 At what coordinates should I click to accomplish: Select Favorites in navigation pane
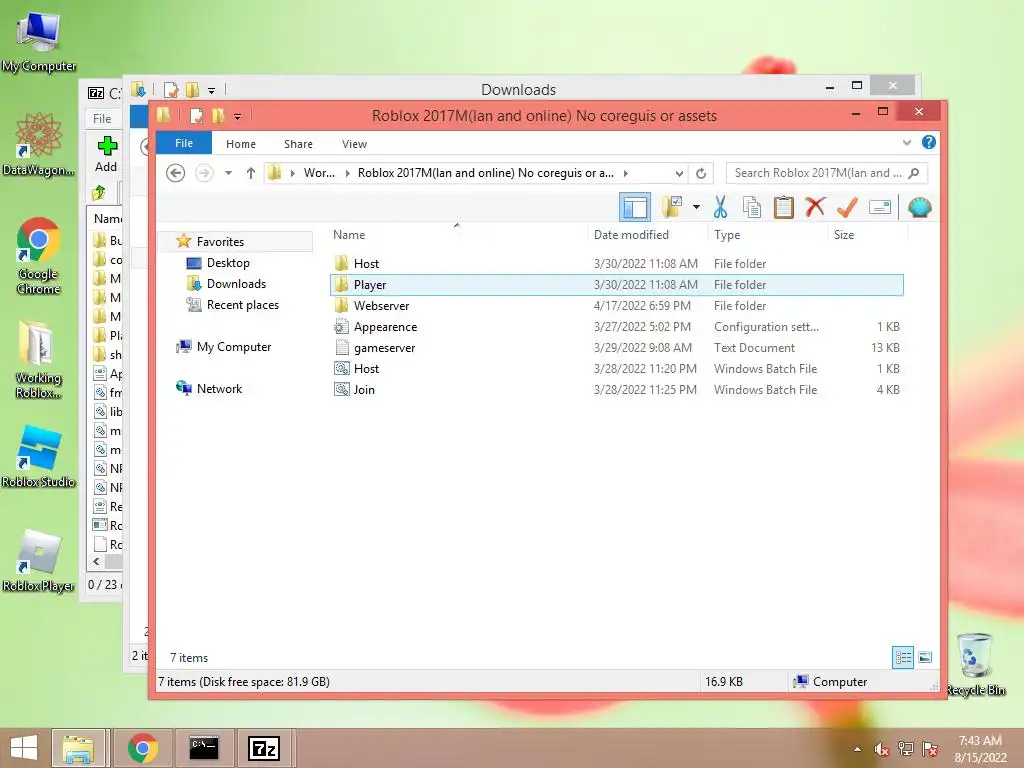click(220, 242)
